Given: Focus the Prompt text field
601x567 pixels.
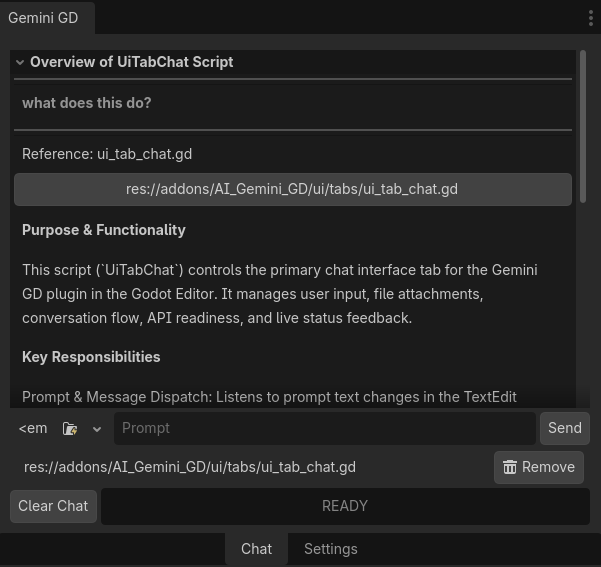Looking at the screenshot, I should pos(325,428).
